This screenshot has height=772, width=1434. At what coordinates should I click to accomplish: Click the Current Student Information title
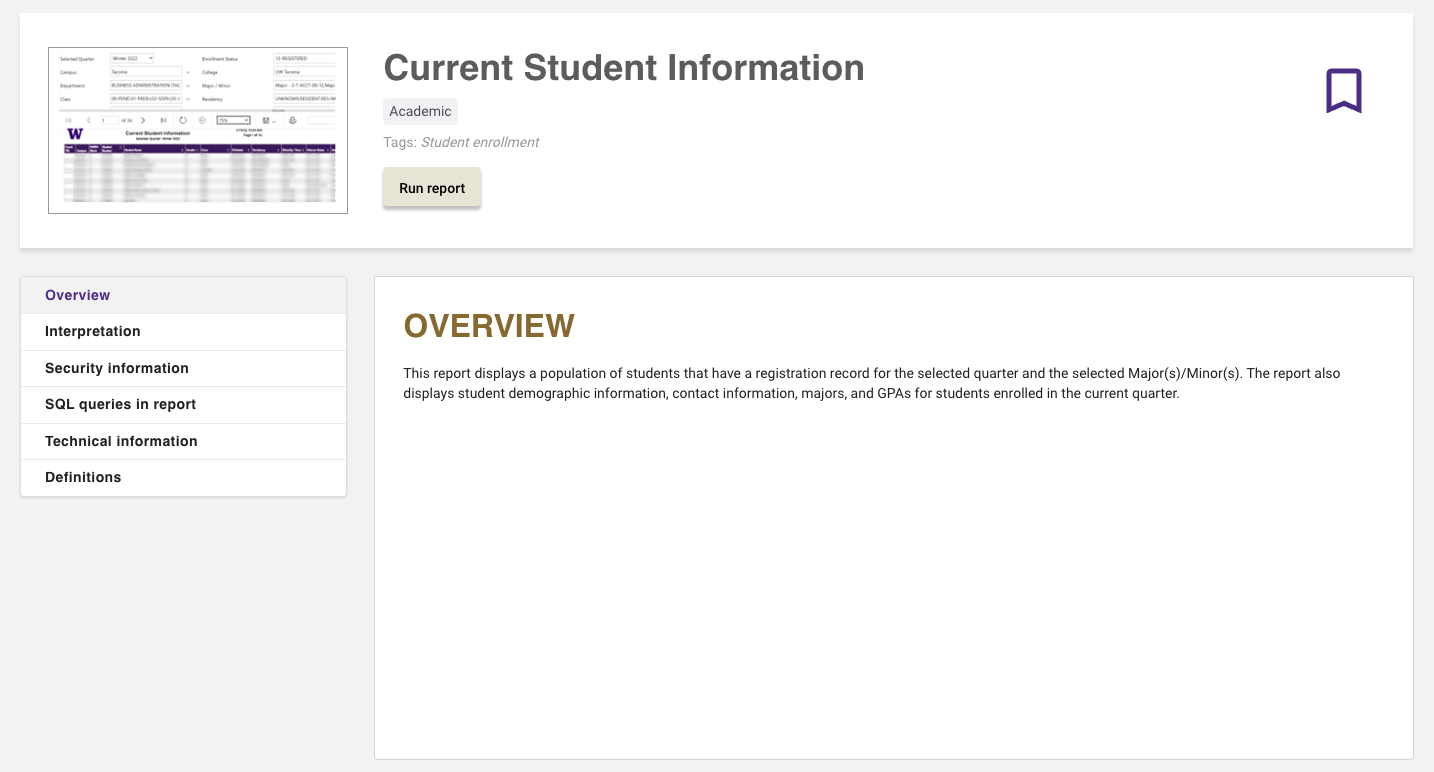624,68
